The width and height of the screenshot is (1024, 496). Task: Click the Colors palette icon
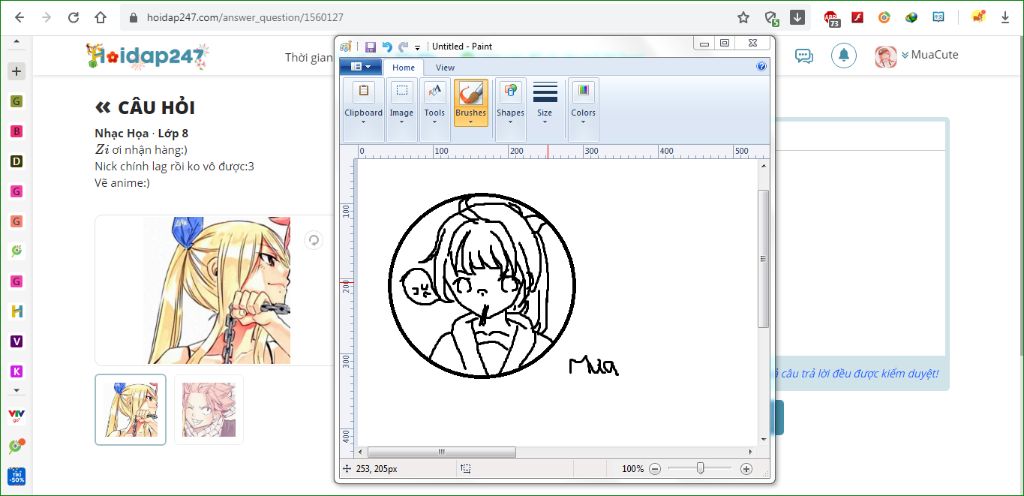(x=583, y=91)
